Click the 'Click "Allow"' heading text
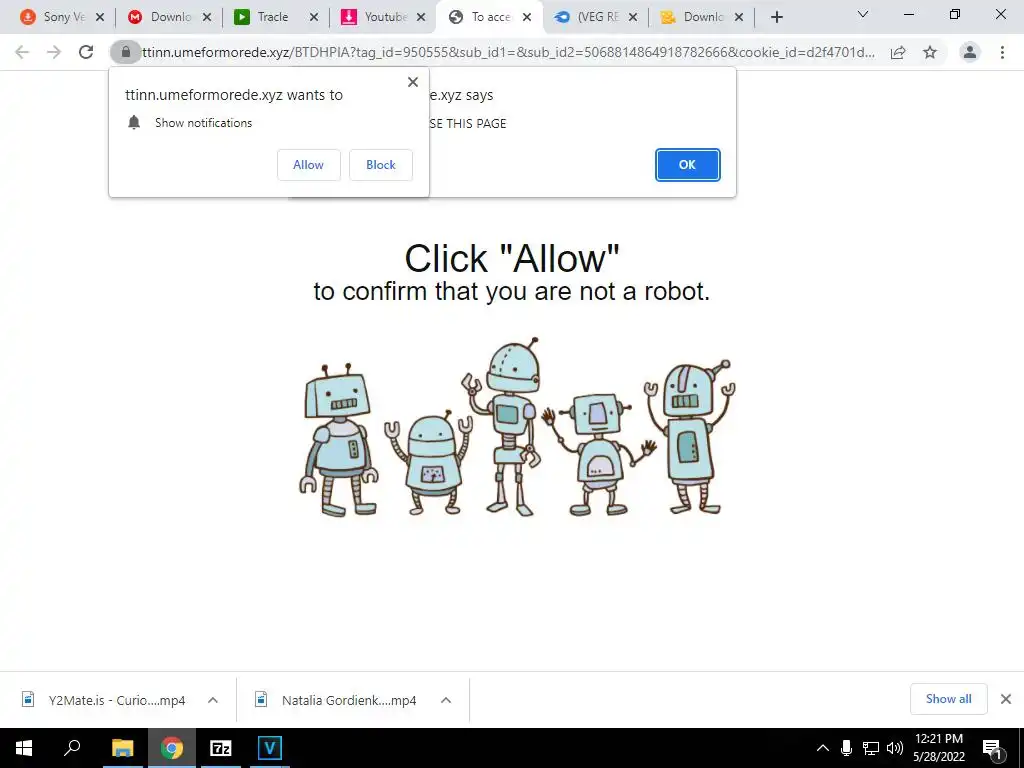 pos(512,259)
